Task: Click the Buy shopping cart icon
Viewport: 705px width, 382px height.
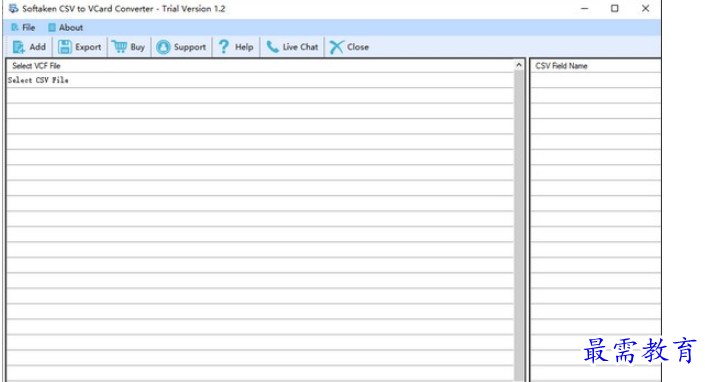Action: (x=120, y=47)
